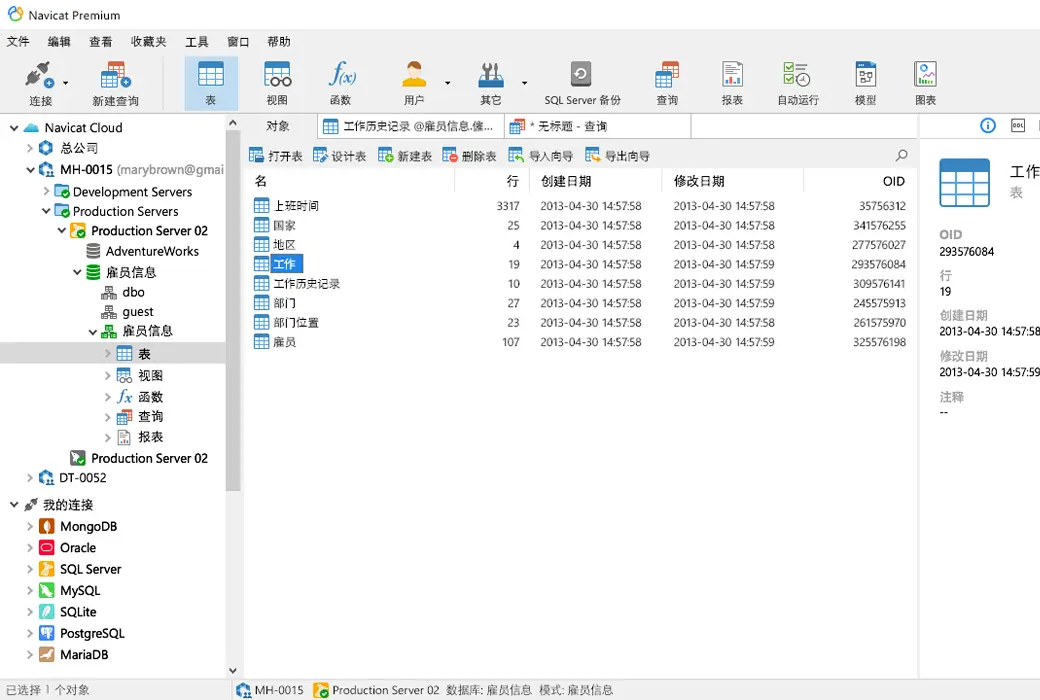Image resolution: width=1040 pixels, height=700 pixels.
Task: Show the info panel via blue info icon
Action: point(988,125)
